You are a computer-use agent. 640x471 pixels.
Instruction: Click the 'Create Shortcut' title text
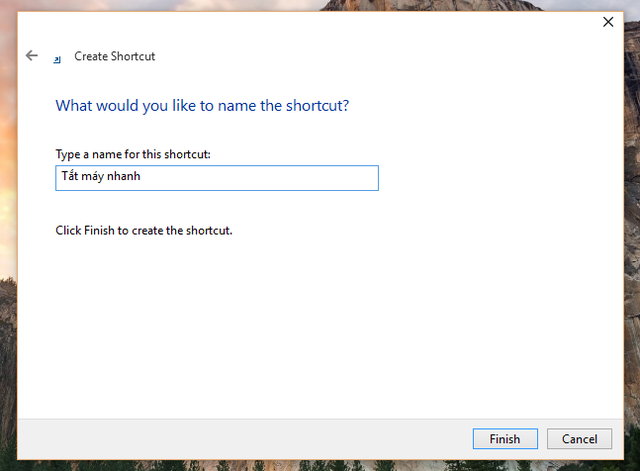[x=115, y=56]
